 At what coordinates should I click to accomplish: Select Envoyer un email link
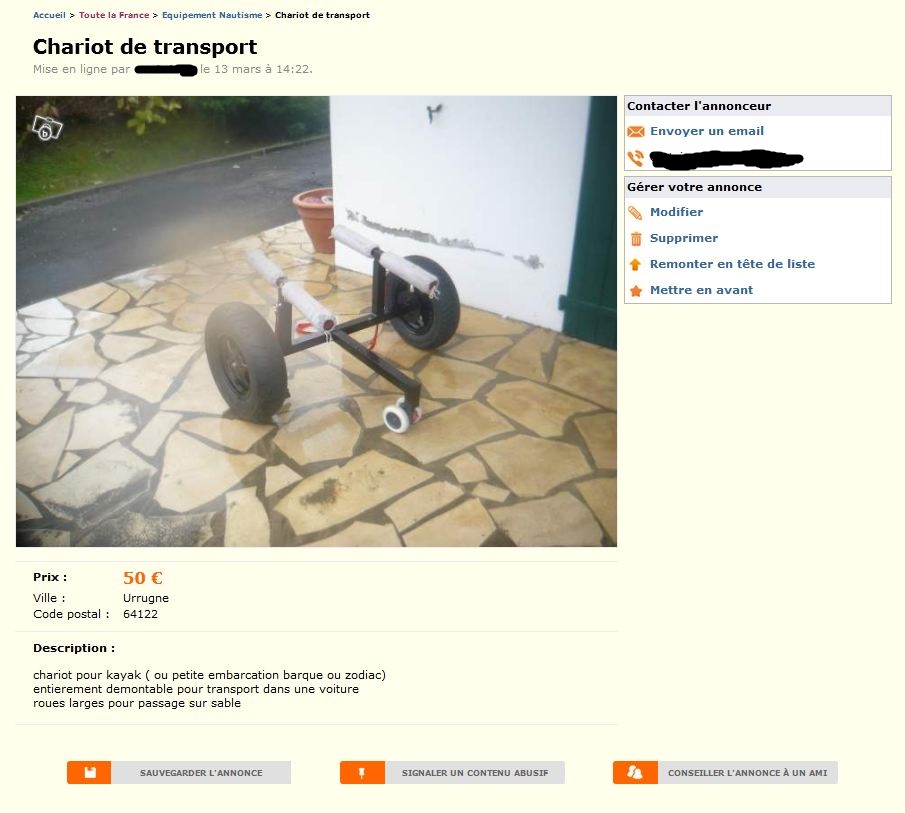tap(706, 131)
